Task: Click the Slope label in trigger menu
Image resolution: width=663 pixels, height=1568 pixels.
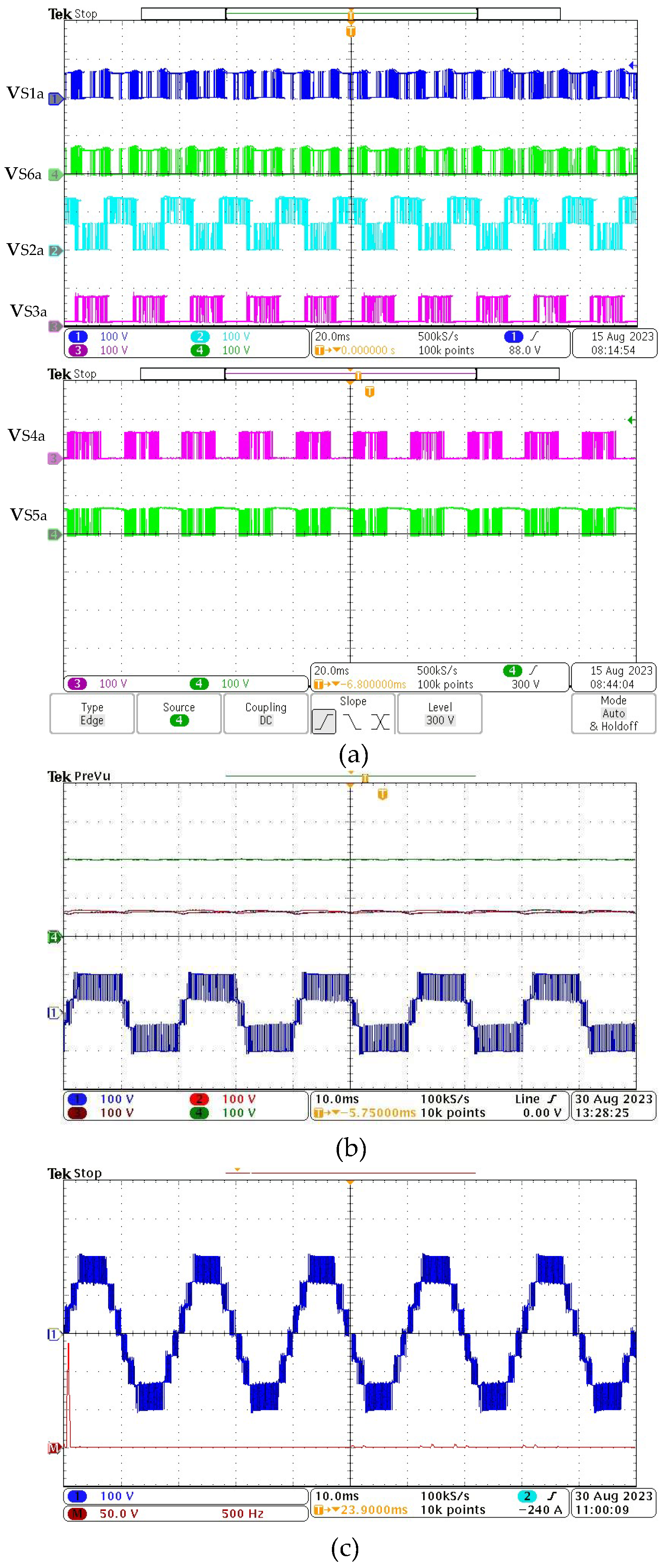Action: click(353, 701)
